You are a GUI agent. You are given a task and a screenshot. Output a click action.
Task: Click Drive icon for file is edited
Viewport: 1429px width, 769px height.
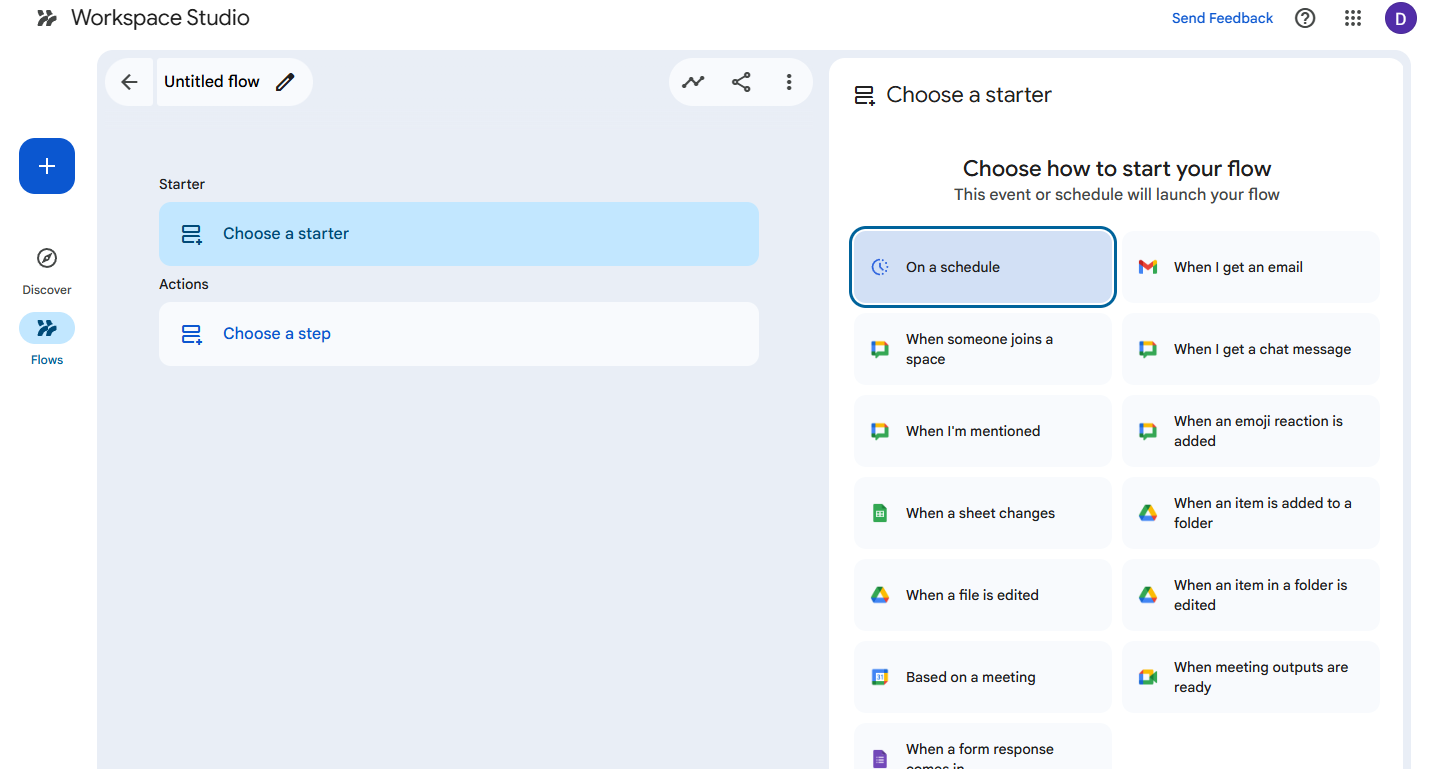pos(880,595)
